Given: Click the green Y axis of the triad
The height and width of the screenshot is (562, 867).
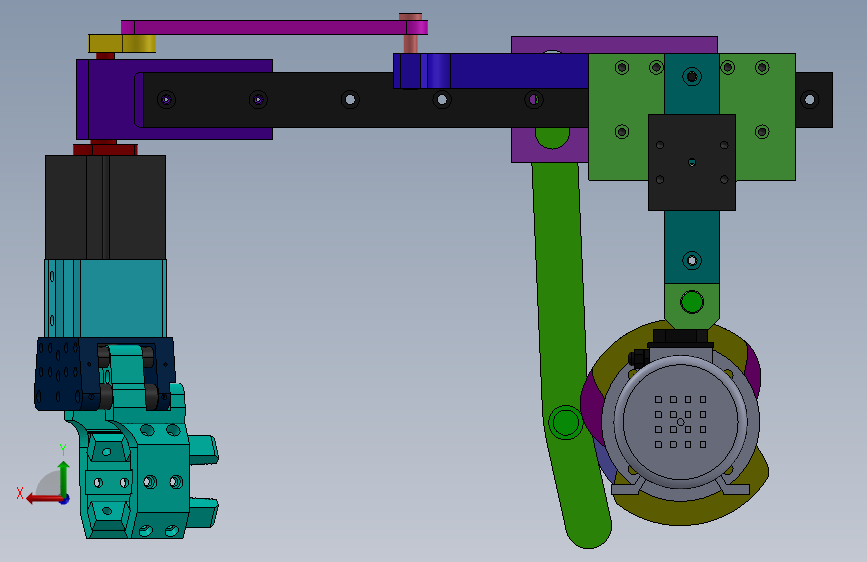Looking at the screenshot, I should pos(64,478).
